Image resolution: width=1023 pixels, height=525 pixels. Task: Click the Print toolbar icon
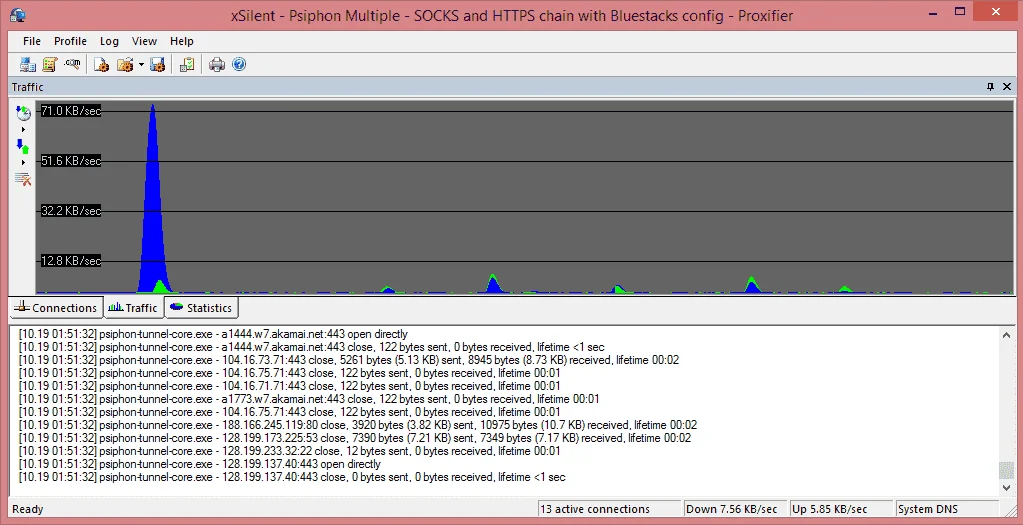[x=217, y=64]
